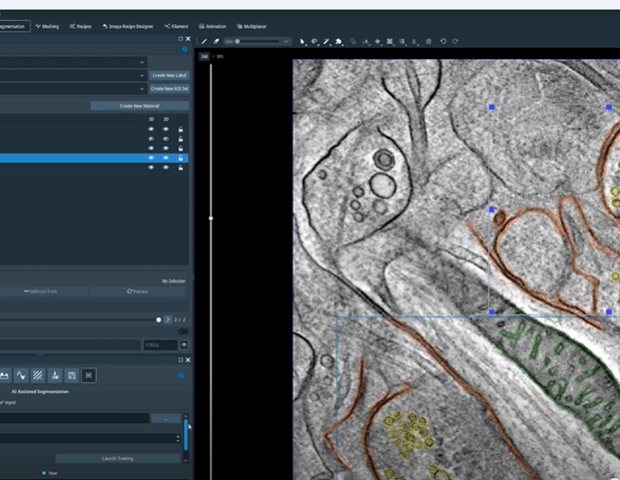
Task: Click the undo arrow in the toolbar
Action: click(x=444, y=41)
